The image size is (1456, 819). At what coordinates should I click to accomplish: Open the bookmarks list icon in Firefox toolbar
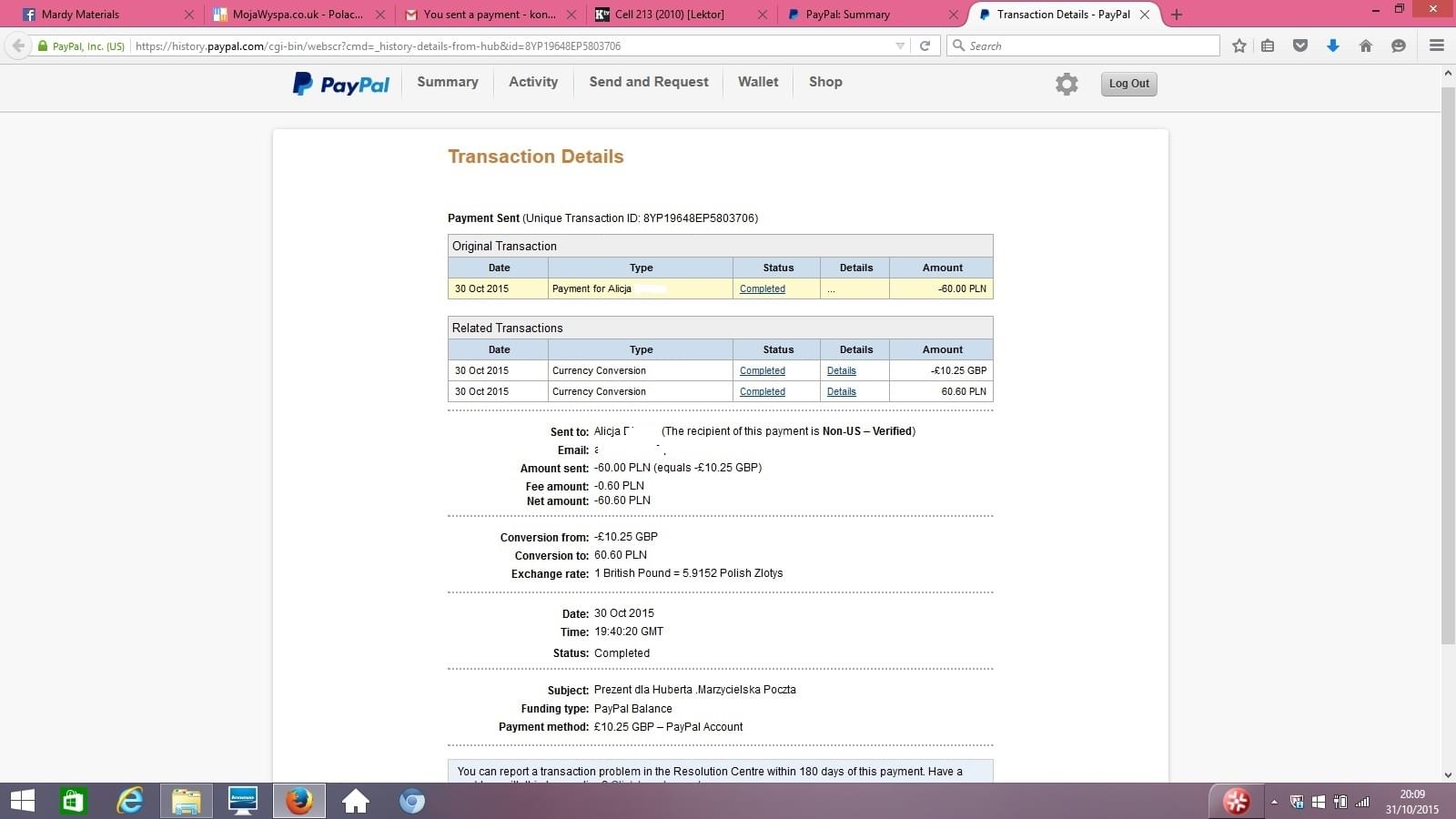1268,45
